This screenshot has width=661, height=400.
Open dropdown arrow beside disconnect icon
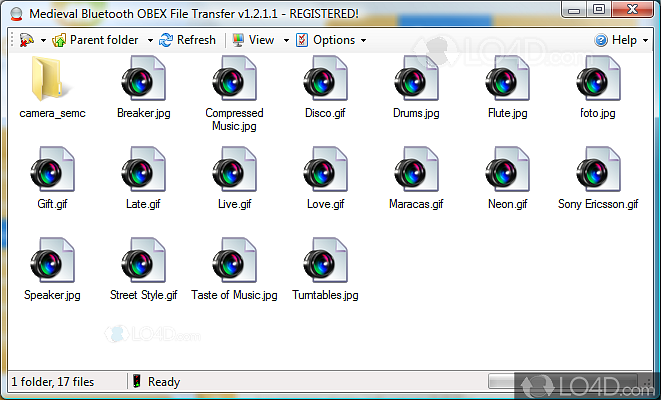point(43,40)
